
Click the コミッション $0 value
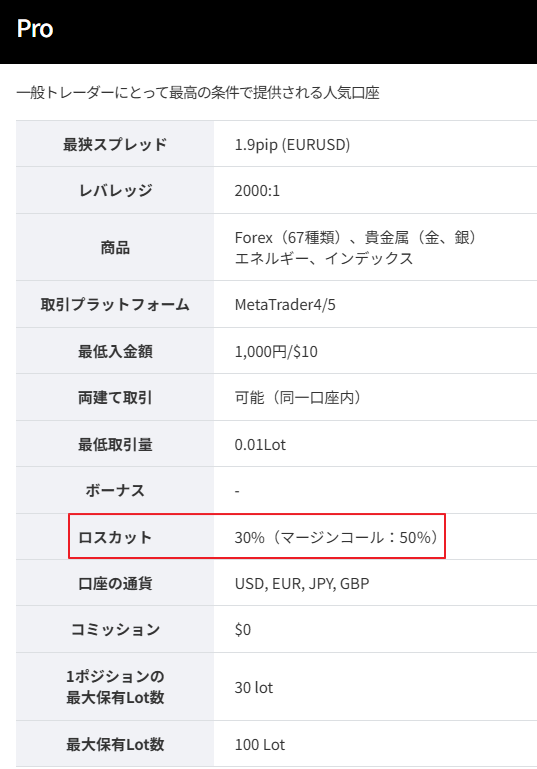pyautogui.click(x=243, y=629)
